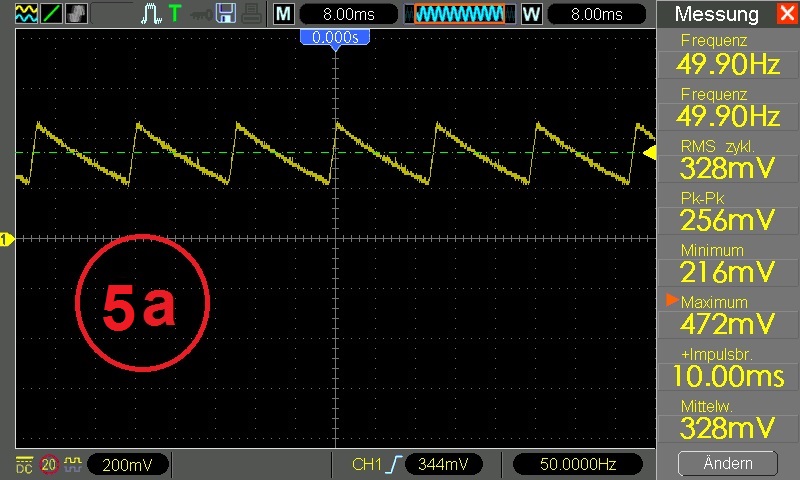The height and width of the screenshot is (480, 800).
Task: Click the M main timebase icon
Action: click(284, 14)
